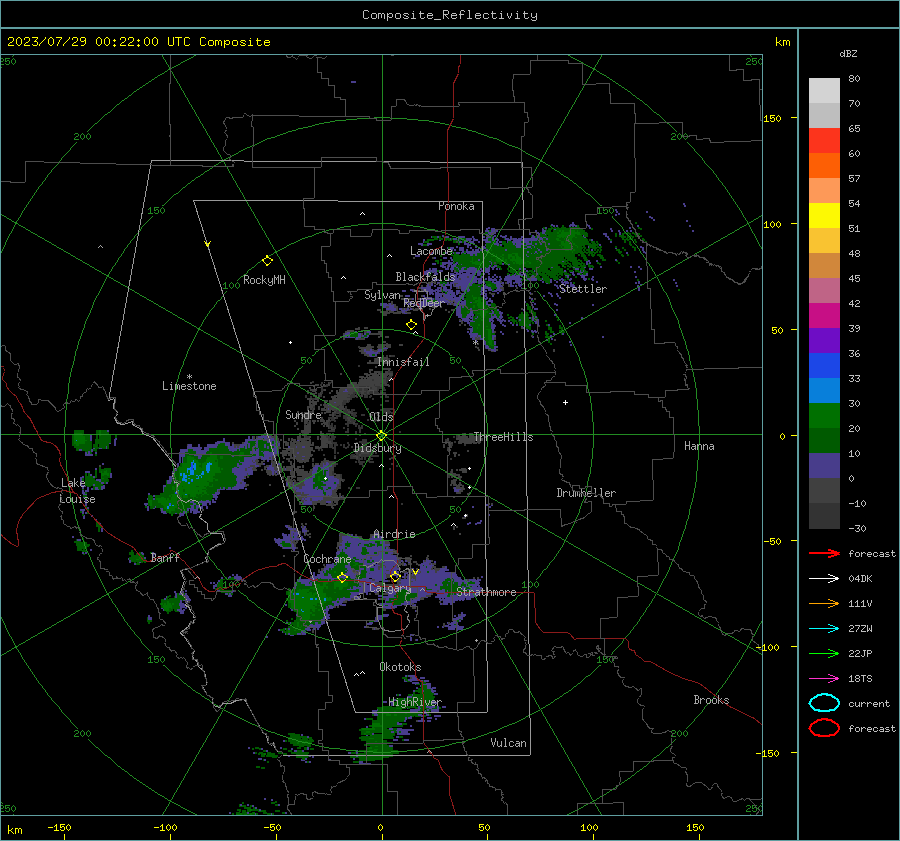900x841 pixels.
Task: Click the green 22JP arrow legend icon
Action: click(824, 653)
